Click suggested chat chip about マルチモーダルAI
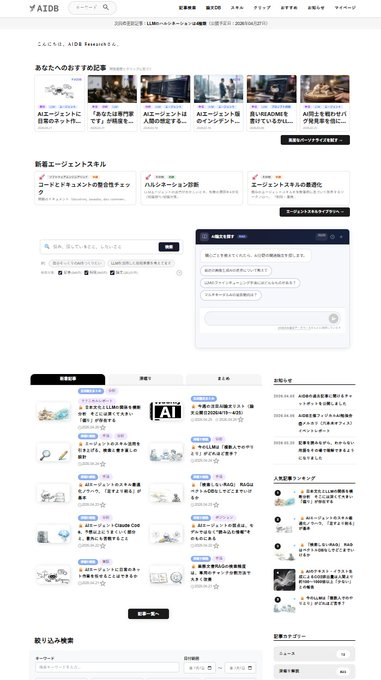Image resolution: width=381 pixels, height=680 pixels. [x=231, y=295]
